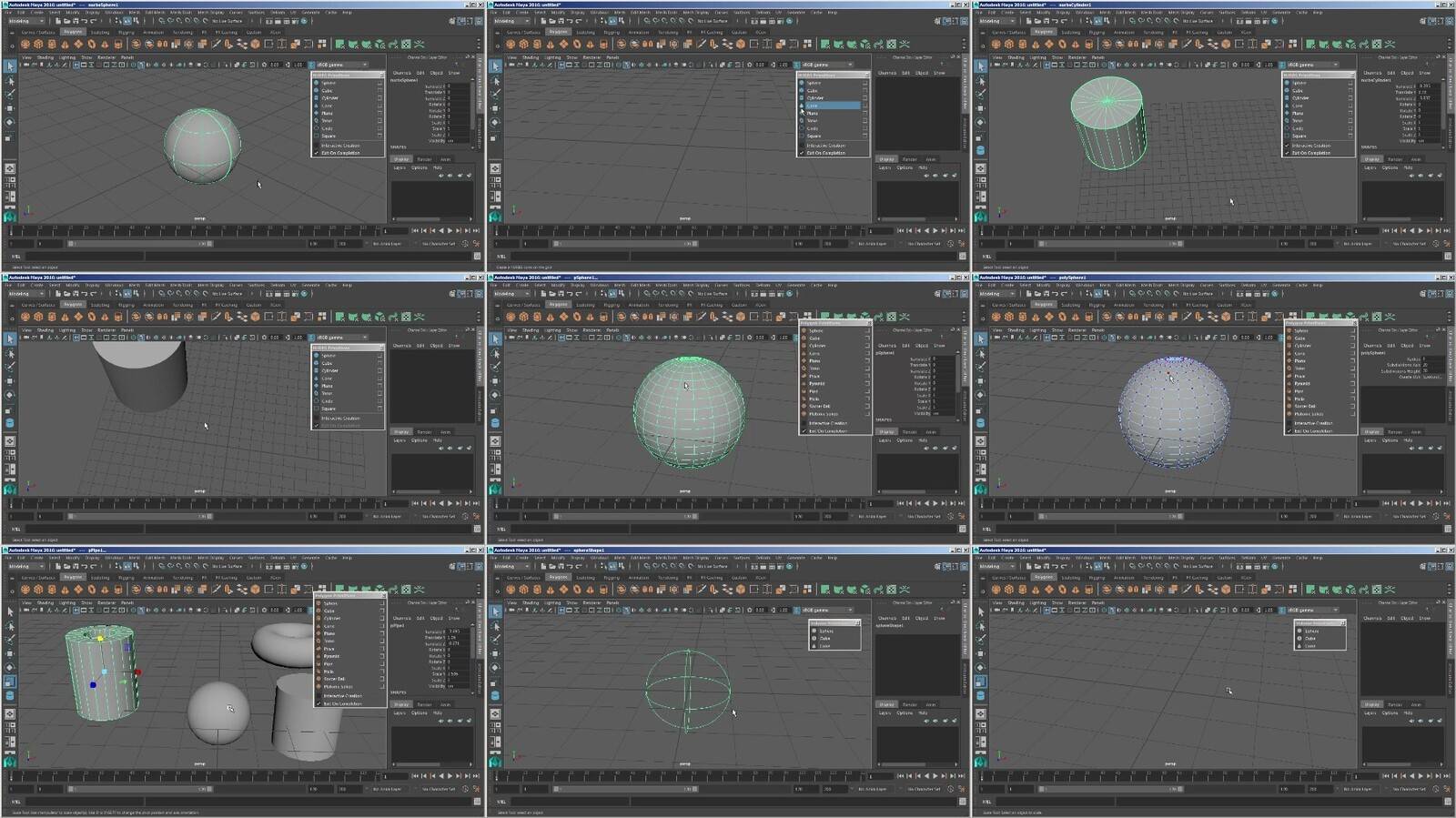The height and width of the screenshot is (818, 1456).
Task: Click Polygon Pyramid shelf icon in sphereShape1 window
Action: click(x=590, y=590)
